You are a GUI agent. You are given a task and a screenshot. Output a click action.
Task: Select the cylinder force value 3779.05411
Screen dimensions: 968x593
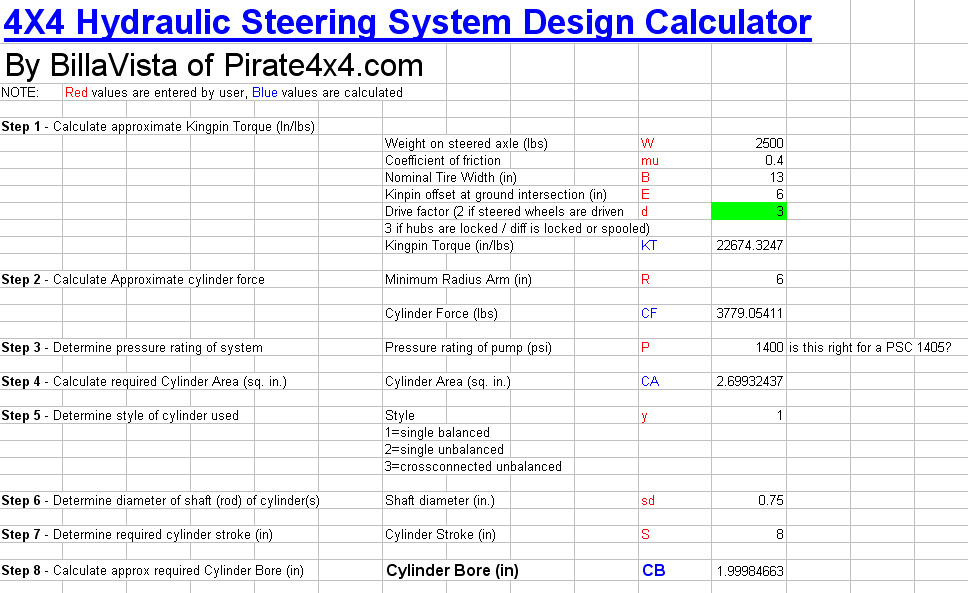(x=749, y=313)
